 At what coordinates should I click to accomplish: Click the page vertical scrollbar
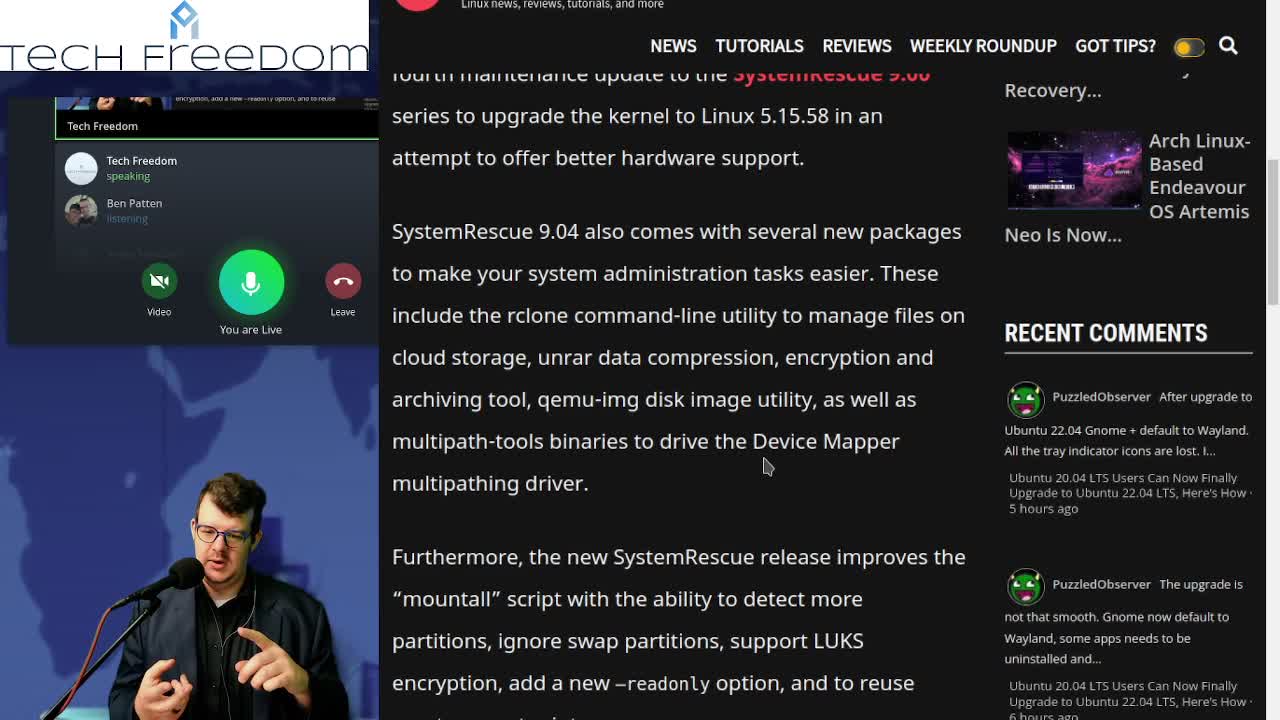tap(1272, 232)
